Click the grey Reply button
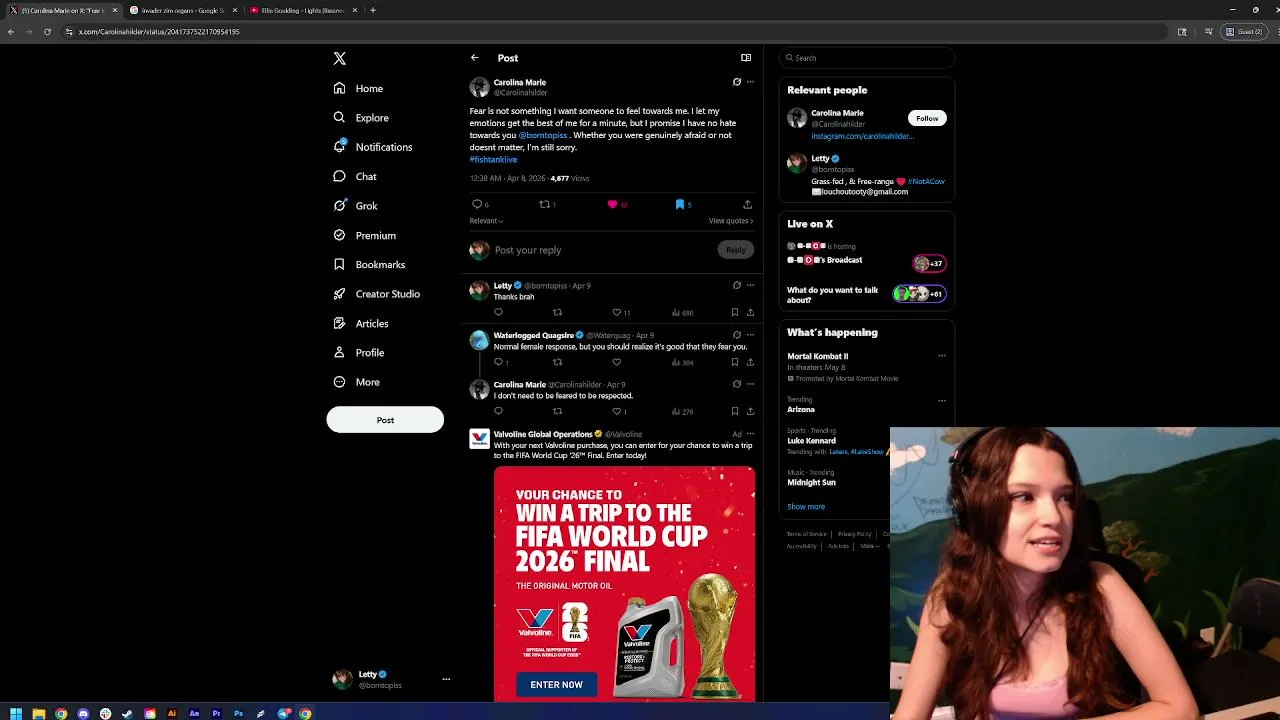 point(736,250)
